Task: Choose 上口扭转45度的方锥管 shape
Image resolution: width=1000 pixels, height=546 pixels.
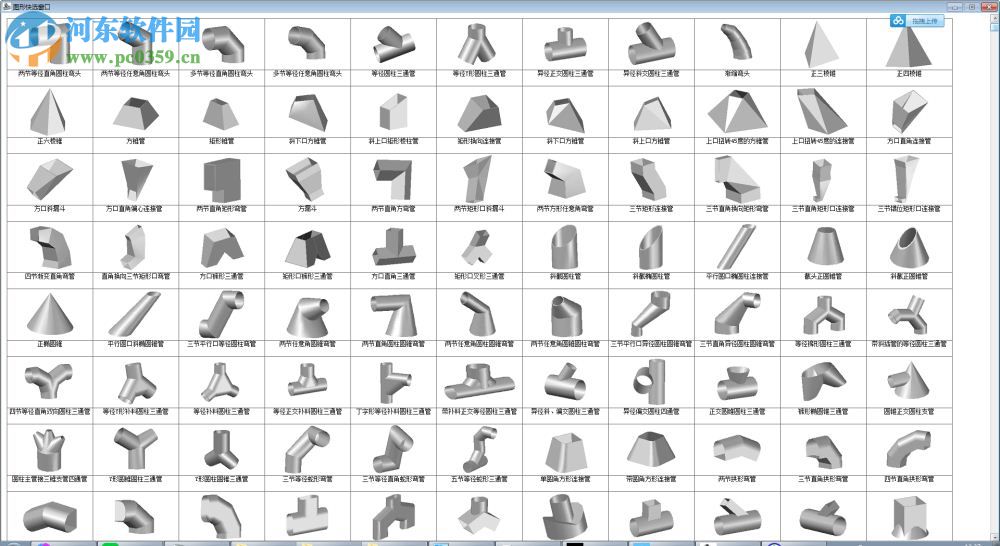Action: click(x=737, y=112)
